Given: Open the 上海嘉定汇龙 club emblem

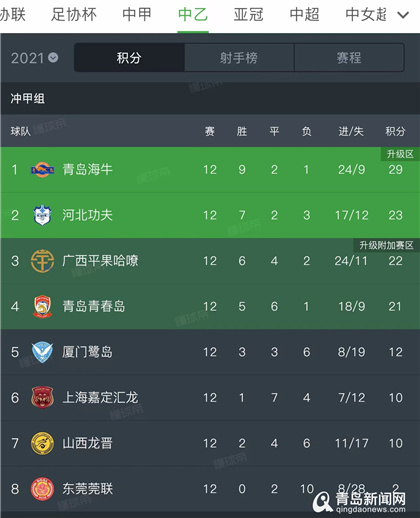Looking at the screenshot, I should pyautogui.click(x=42, y=397).
